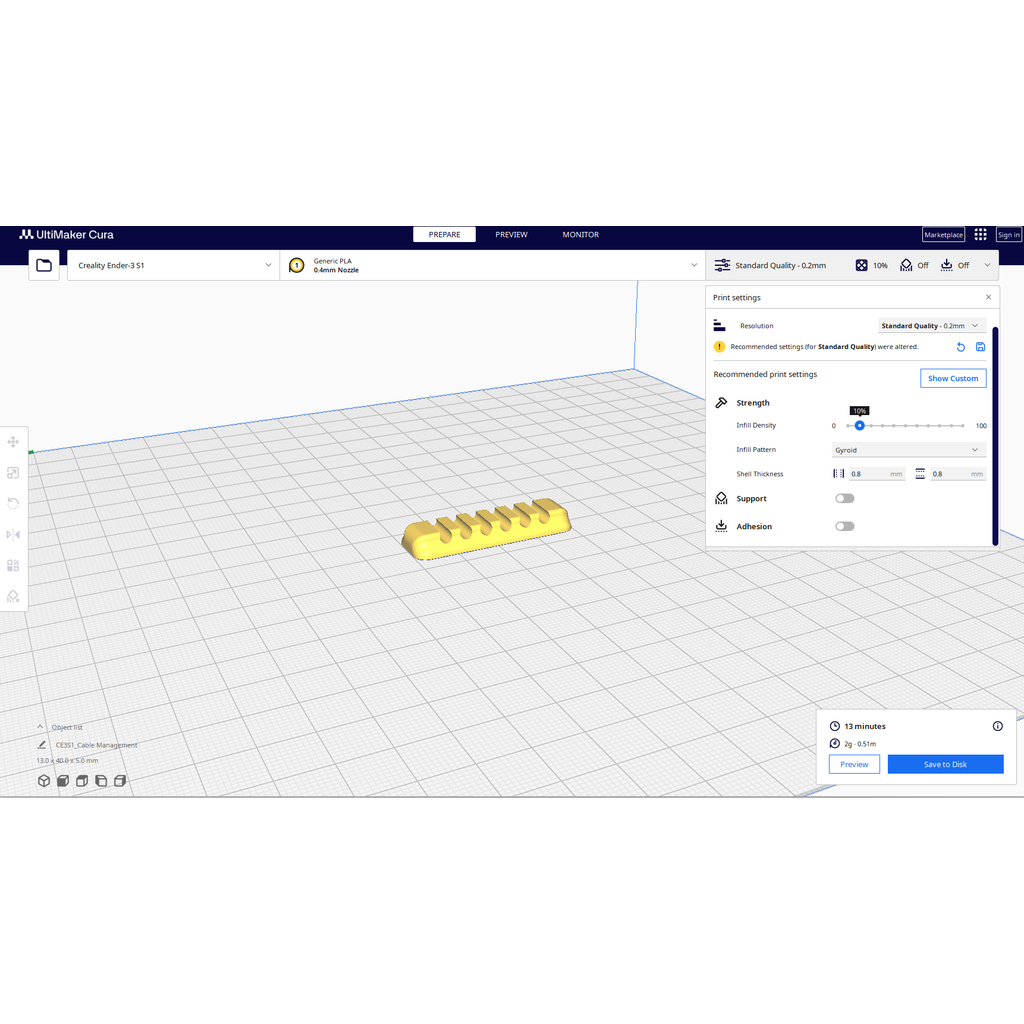Viewport: 1024px width, 1024px height.
Task: Select the Scale tool in left toolbar
Action: [x=13, y=473]
